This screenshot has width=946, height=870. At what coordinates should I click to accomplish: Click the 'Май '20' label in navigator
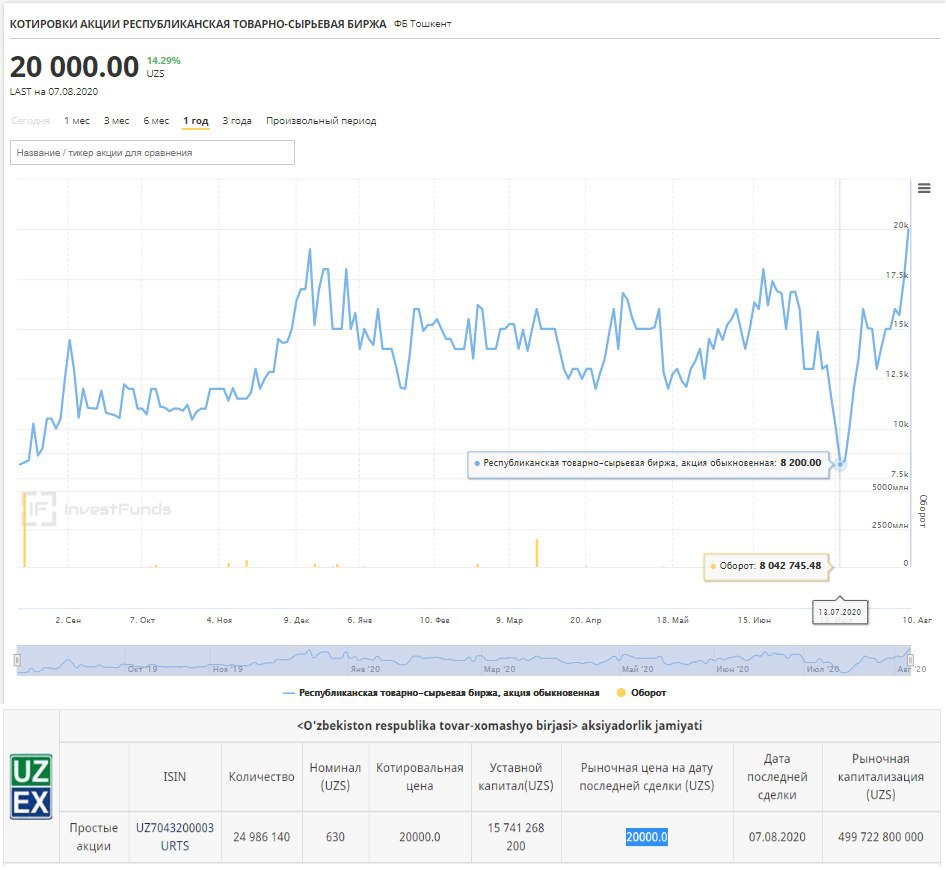[x=637, y=668]
